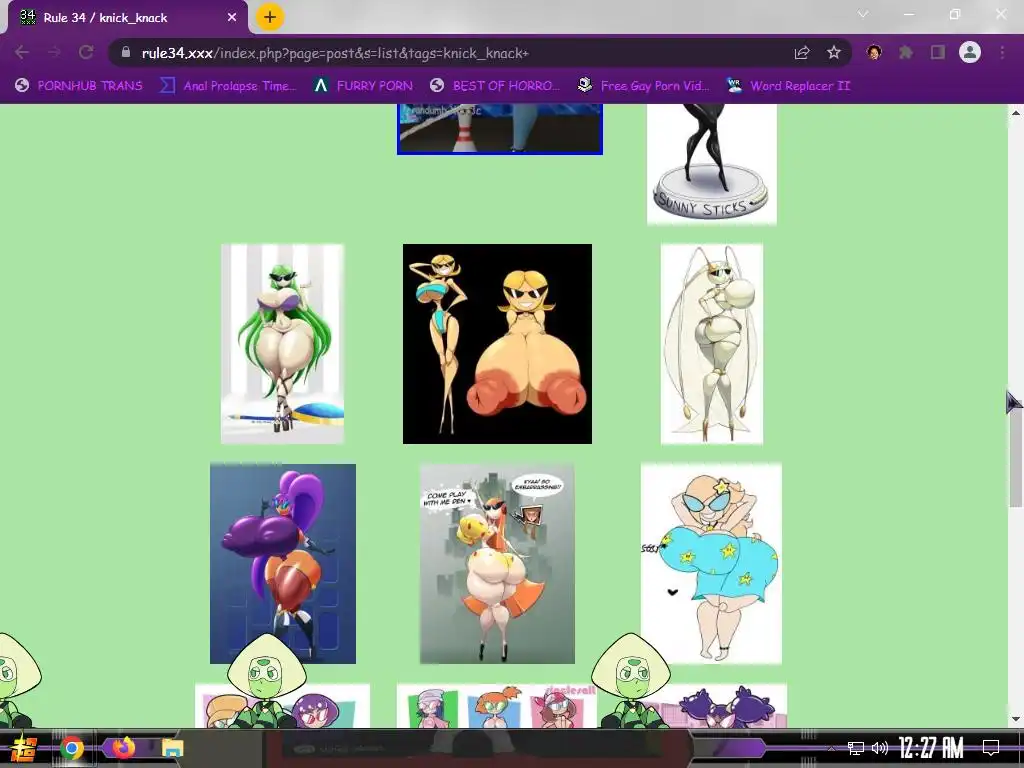Open the Free Gay Porn Vid... bookmark
Screen dimensions: 1024x768
(x=643, y=86)
